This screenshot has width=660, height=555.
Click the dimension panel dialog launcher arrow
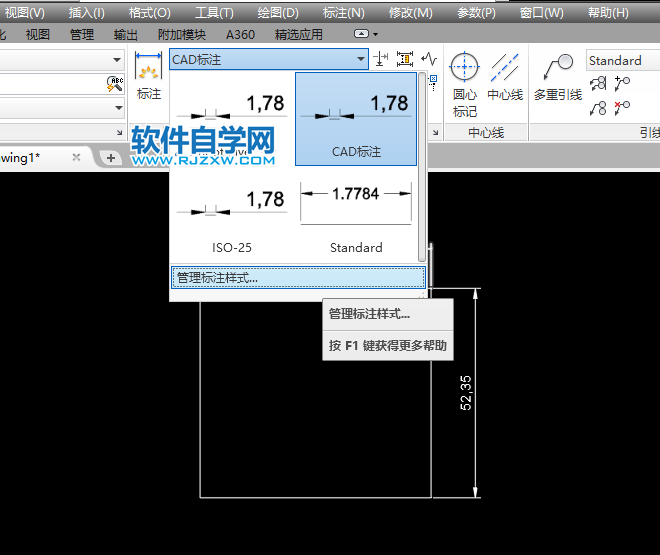(x=436, y=133)
